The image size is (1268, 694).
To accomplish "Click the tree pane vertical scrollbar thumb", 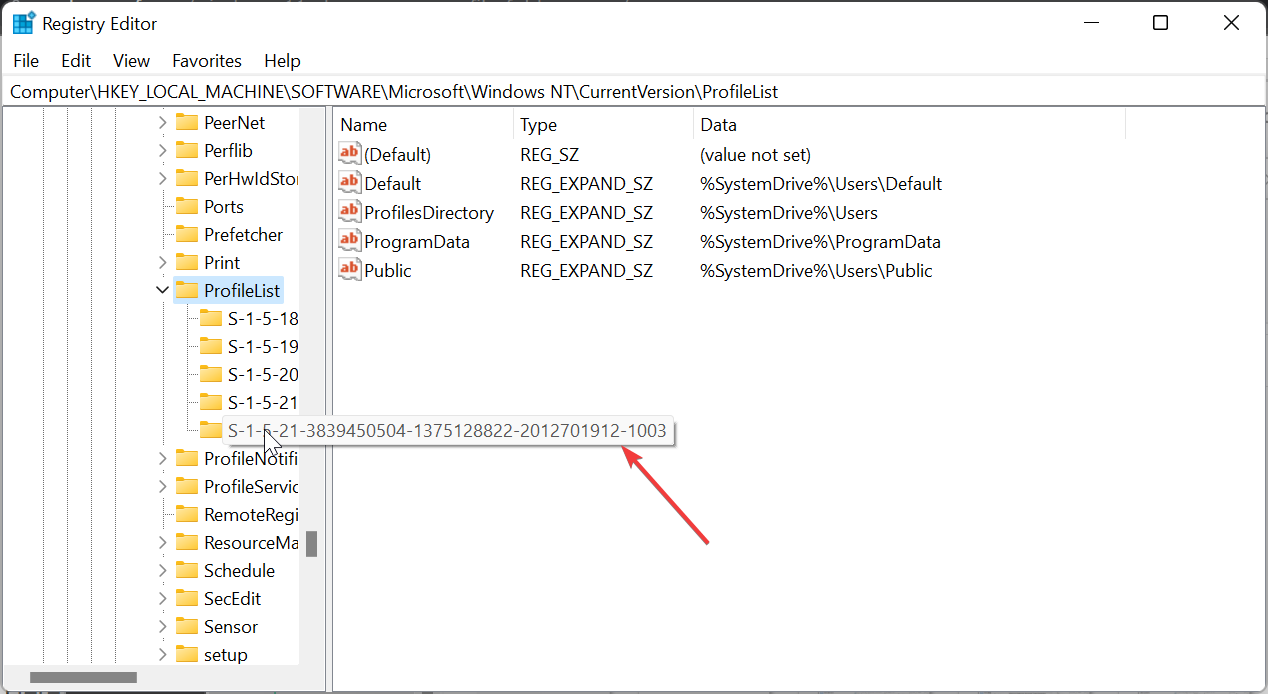I will 312,544.
